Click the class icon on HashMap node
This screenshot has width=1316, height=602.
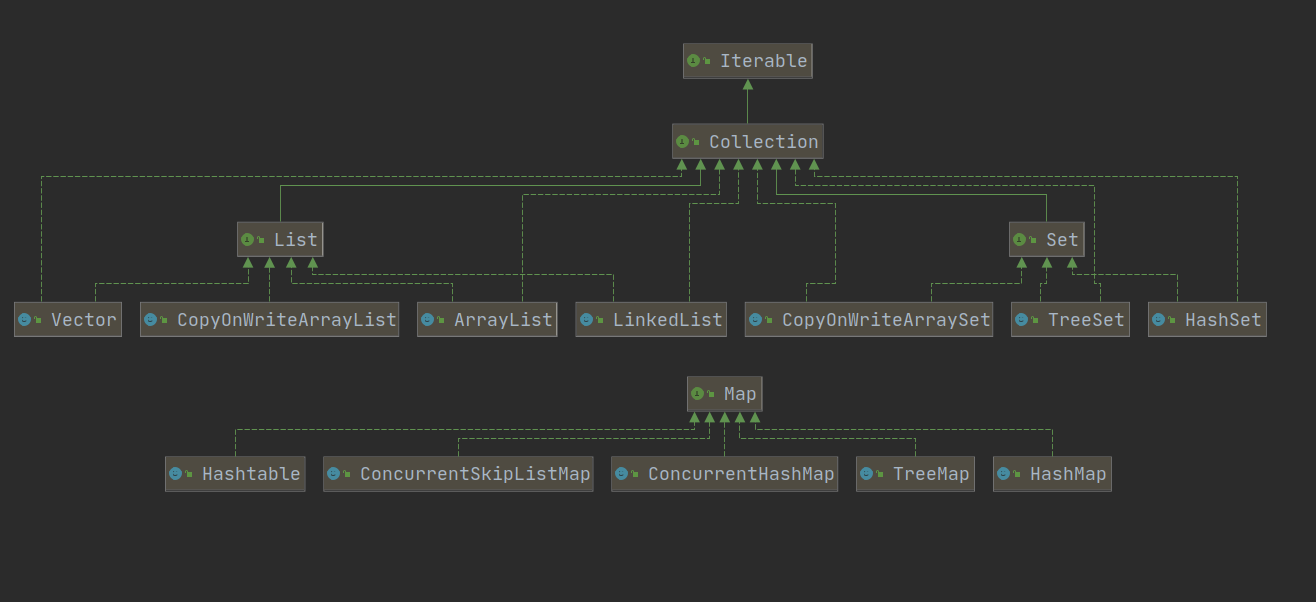tap(1003, 474)
